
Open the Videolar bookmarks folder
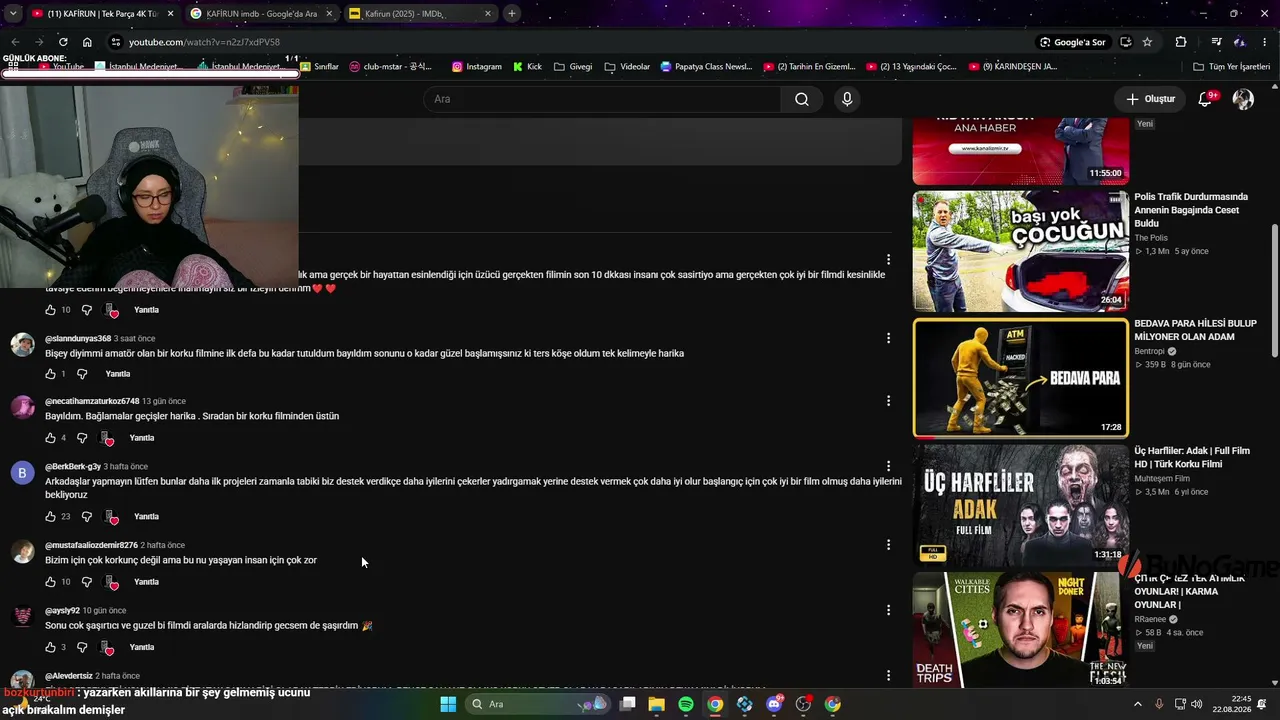(x=627, y=67)
